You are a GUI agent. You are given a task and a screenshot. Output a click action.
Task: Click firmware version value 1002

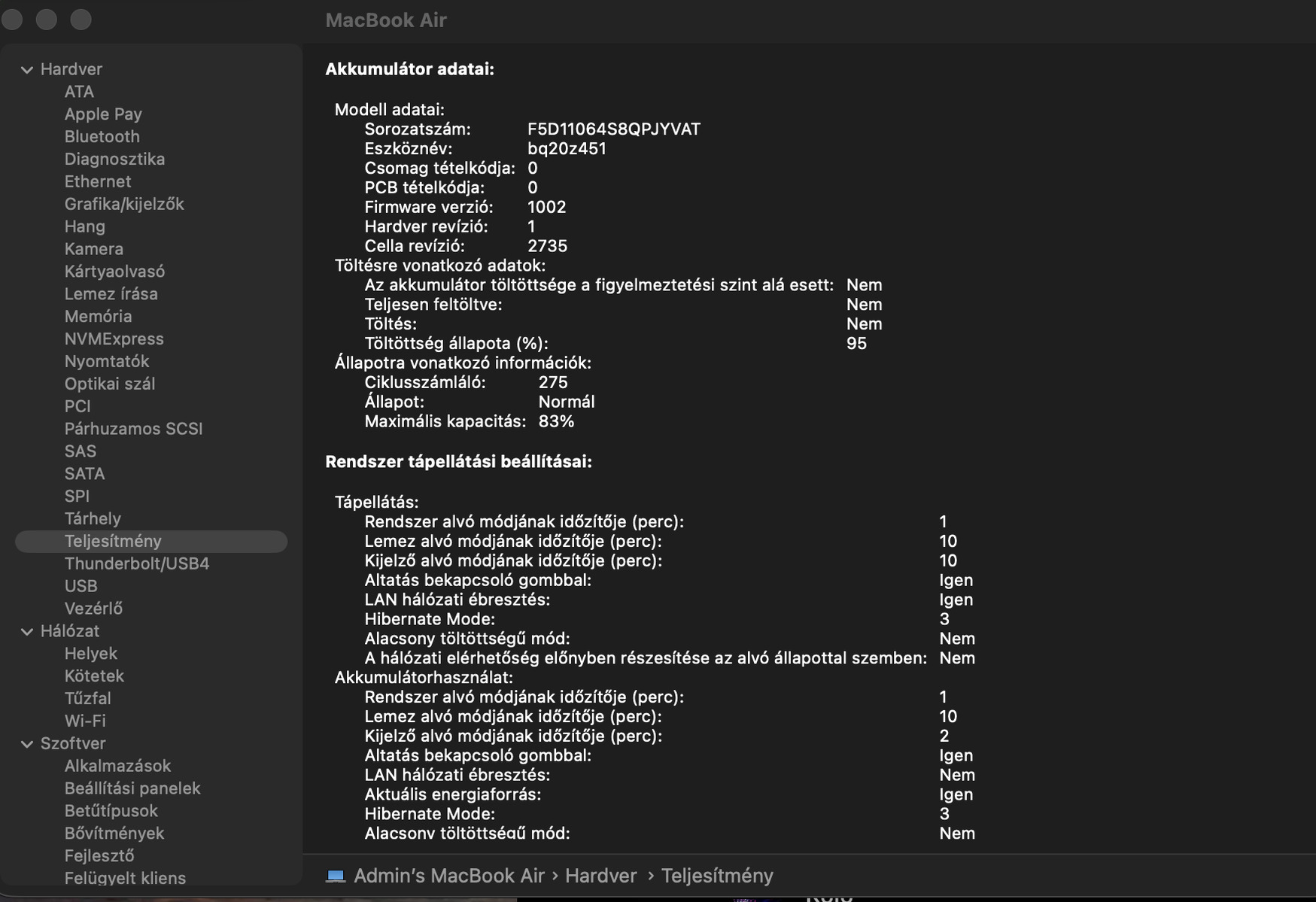(x=547, y=208)
